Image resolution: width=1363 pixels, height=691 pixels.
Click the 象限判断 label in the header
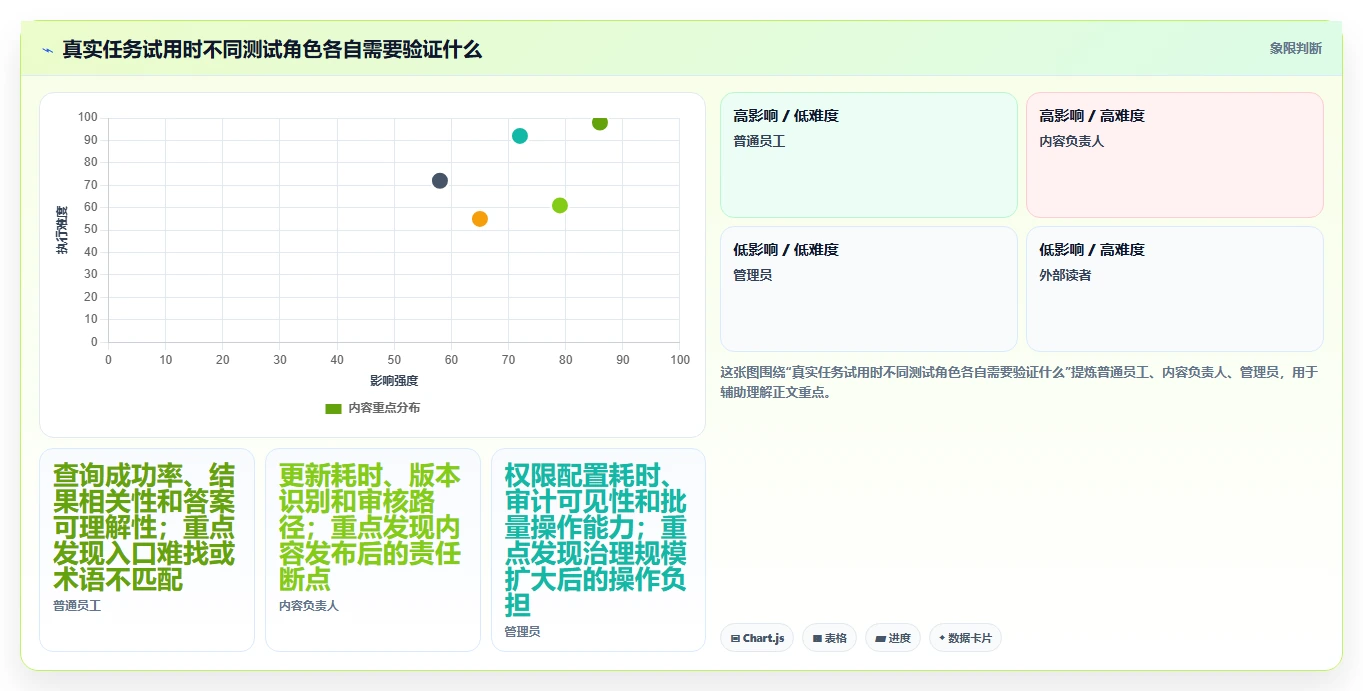(x=1295, y=48)
